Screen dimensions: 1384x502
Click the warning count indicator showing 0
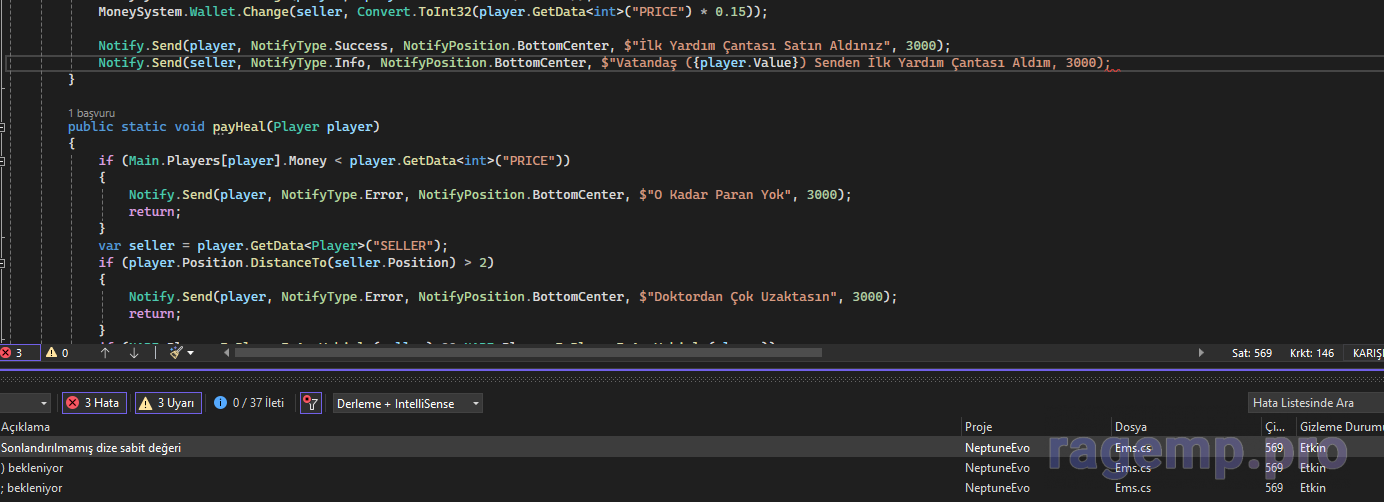point(57,353)
